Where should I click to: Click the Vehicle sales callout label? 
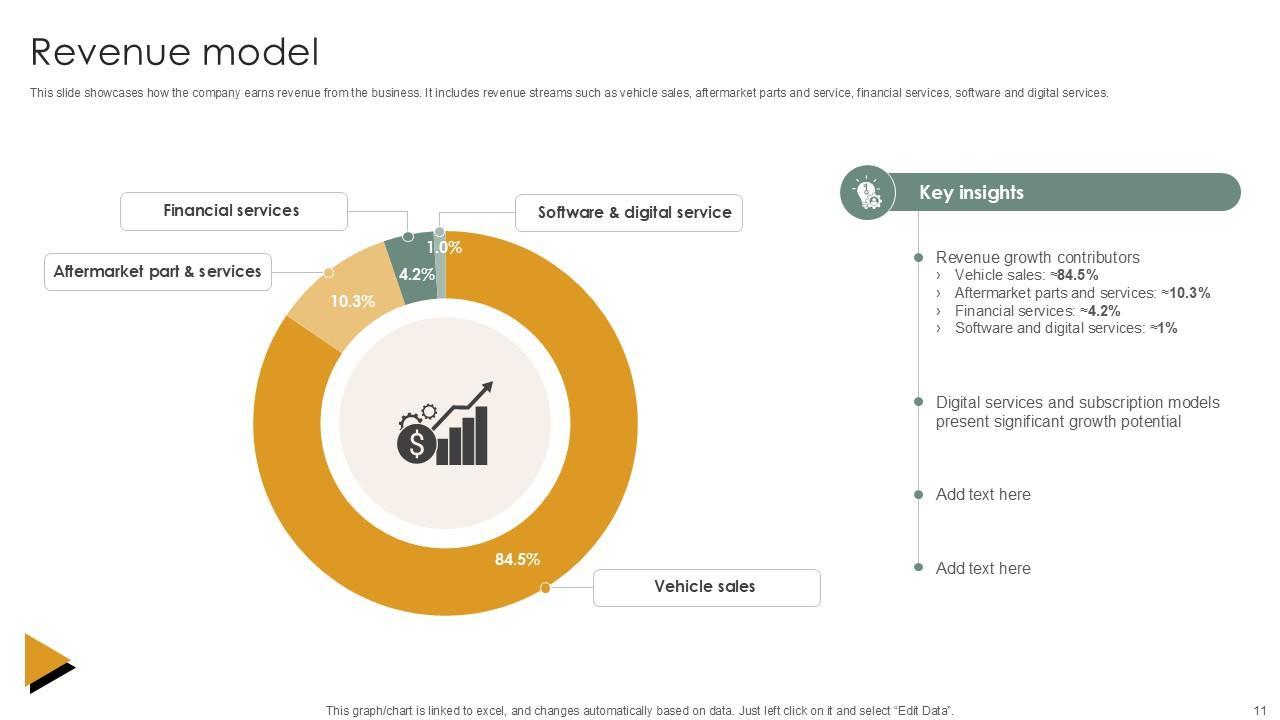coord(706,587)
